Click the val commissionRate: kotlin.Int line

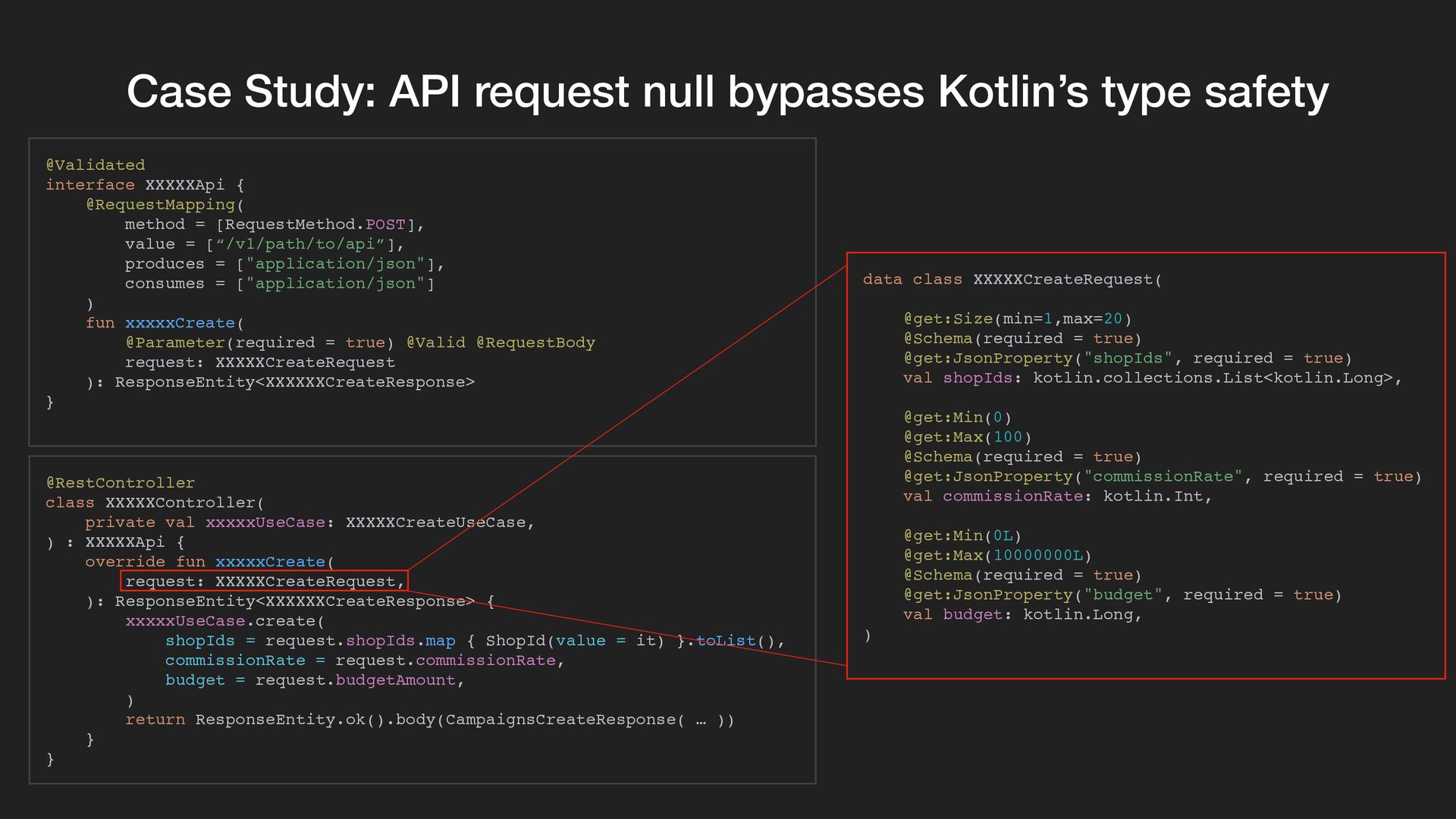pos(1057,497)
